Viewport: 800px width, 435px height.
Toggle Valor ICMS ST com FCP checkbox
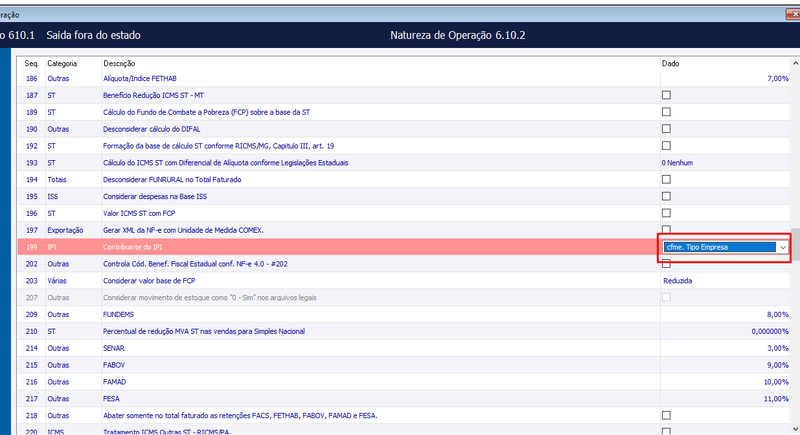666,213
